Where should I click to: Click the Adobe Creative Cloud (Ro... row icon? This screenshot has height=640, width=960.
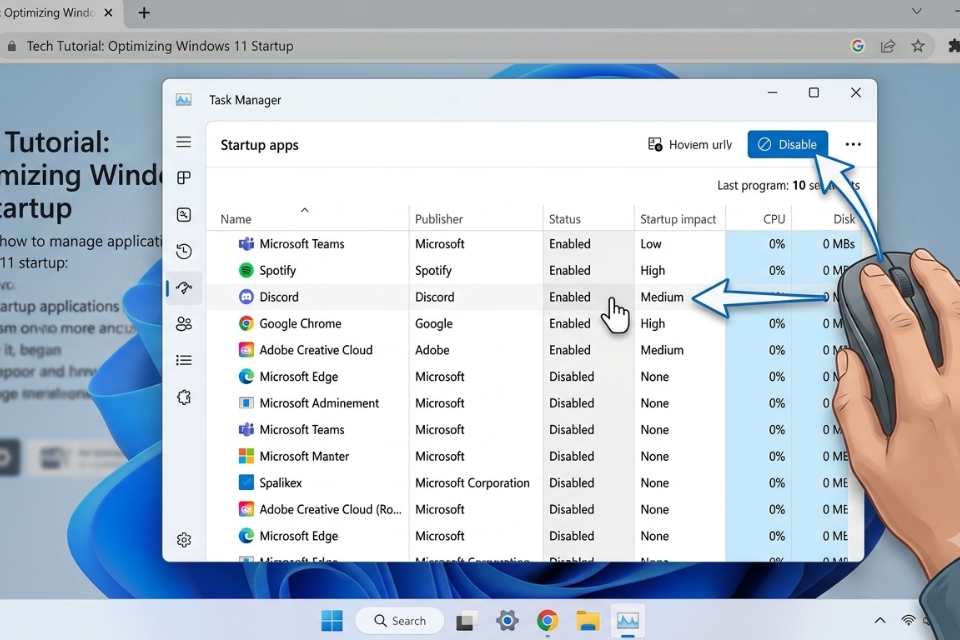[x=246, y=509]
